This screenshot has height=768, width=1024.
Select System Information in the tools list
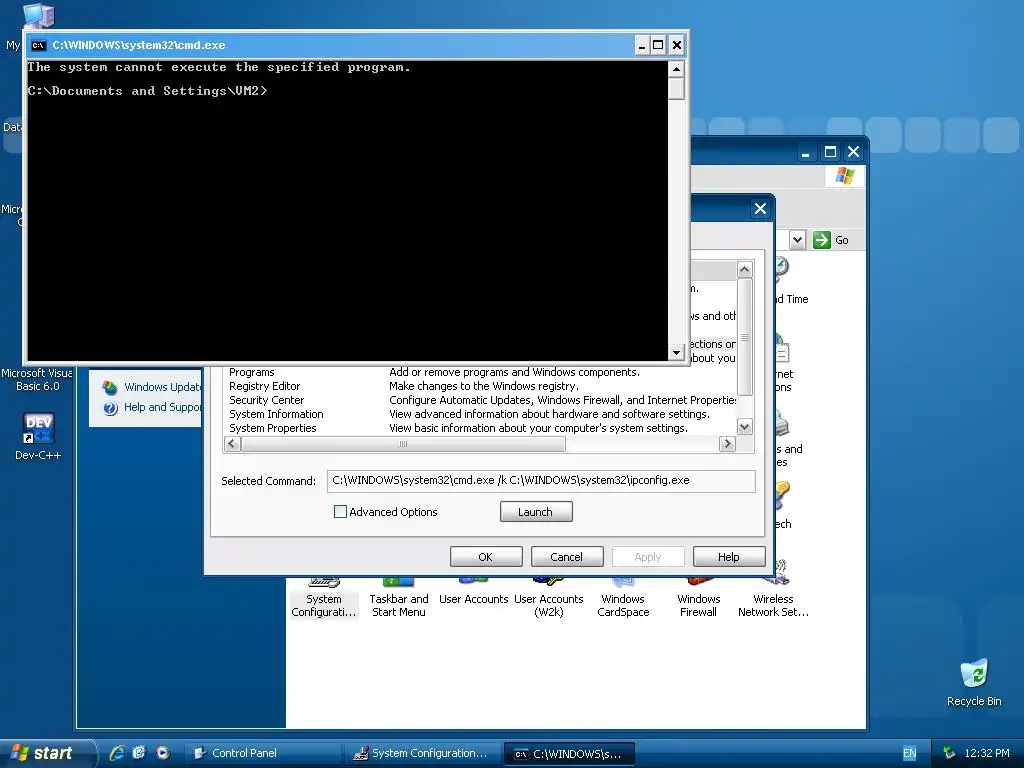pyautogui.click(x=276, y=414)
